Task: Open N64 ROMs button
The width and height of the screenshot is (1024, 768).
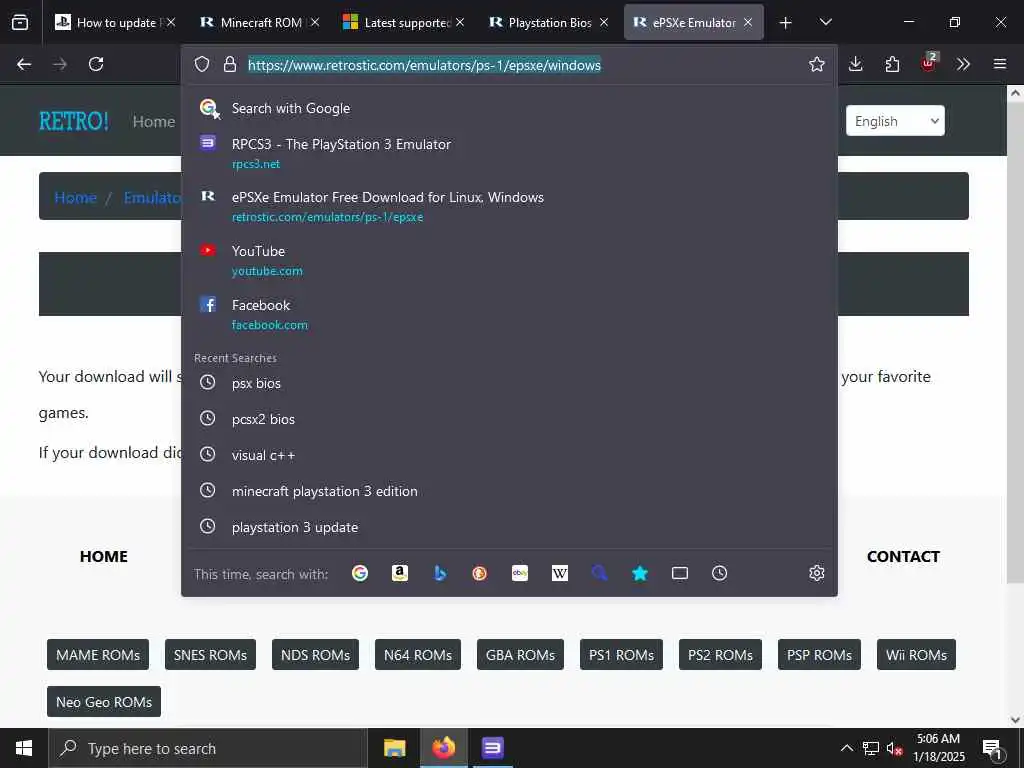Action: coord(418,655)
